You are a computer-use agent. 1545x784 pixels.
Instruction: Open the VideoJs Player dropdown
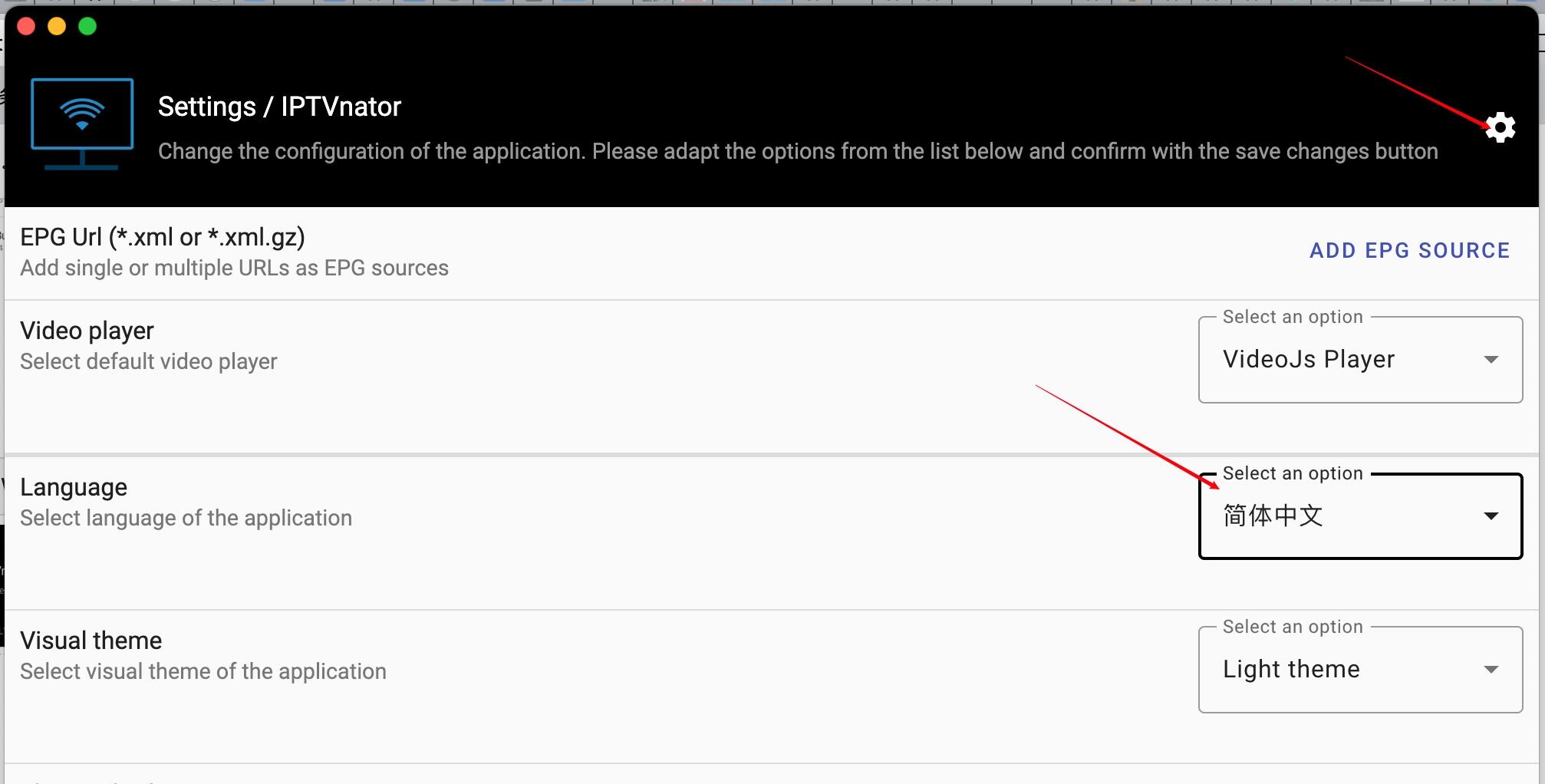pos(1360,360)
